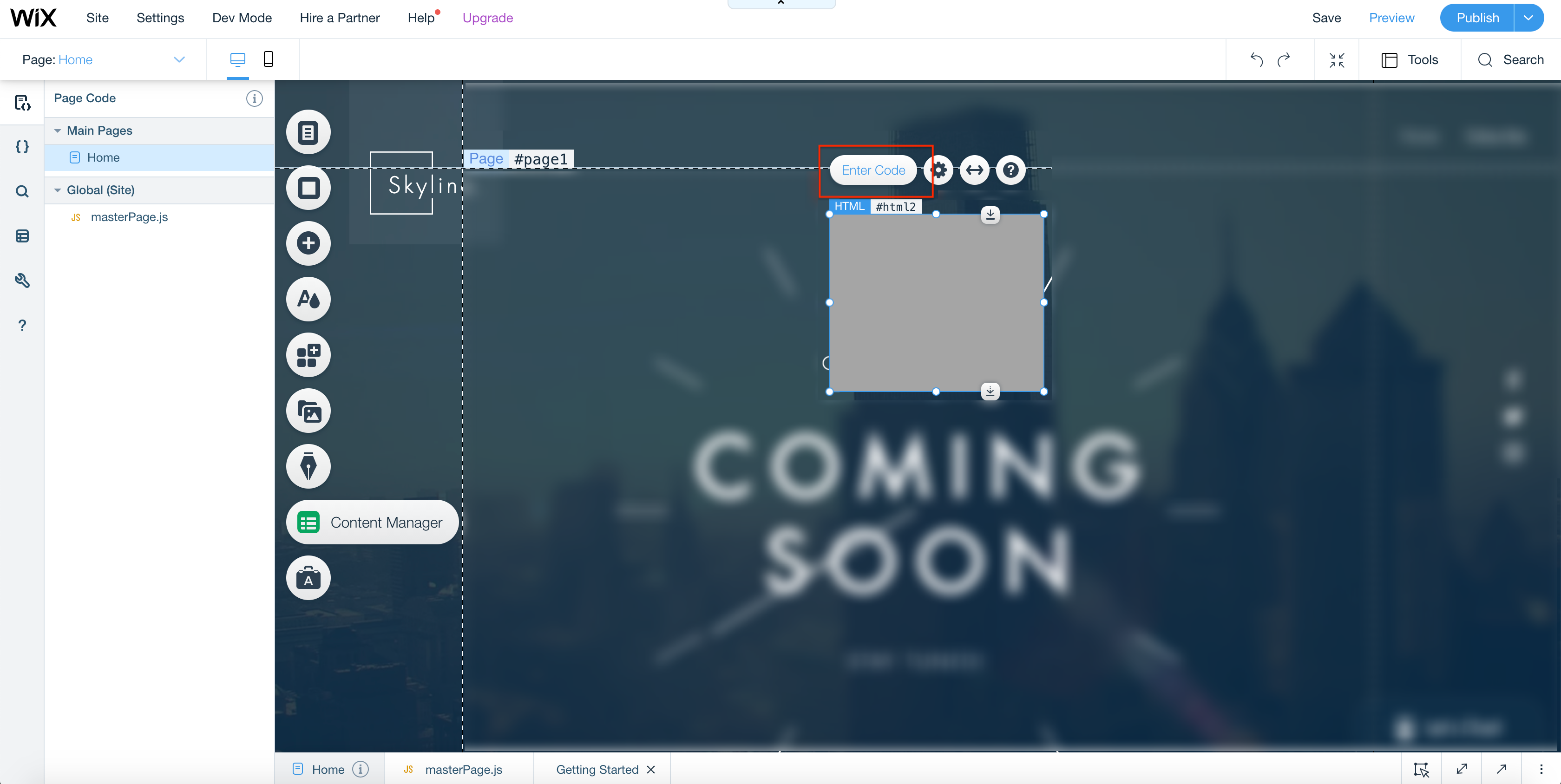
Task: Open the Media images icon
Action: [308, 411]
